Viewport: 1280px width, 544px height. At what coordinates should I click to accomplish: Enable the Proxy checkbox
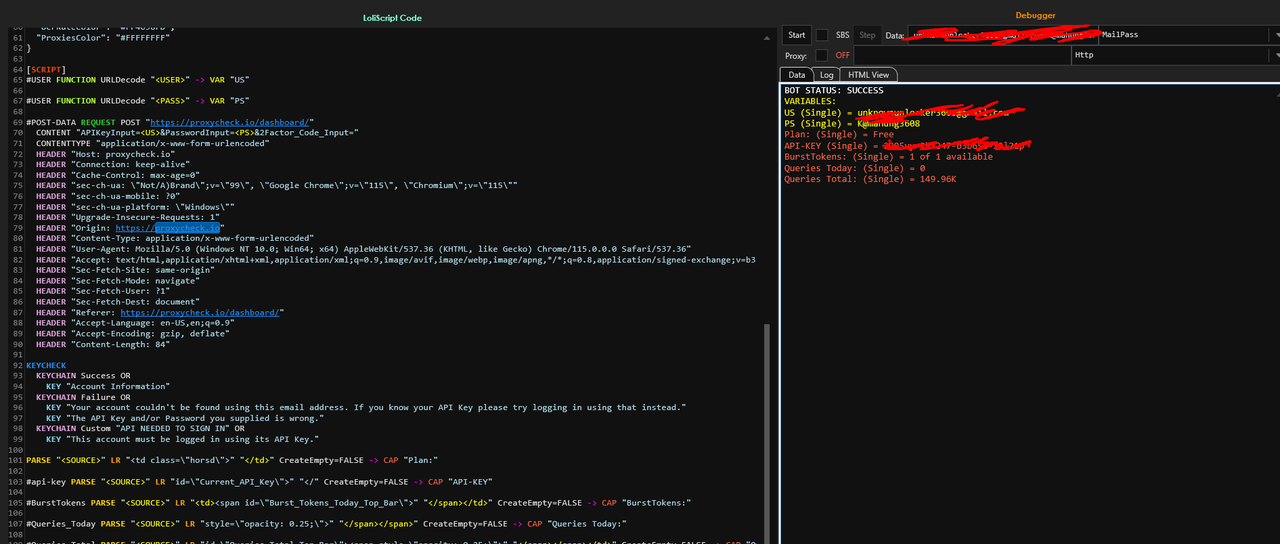coord(822,55)
